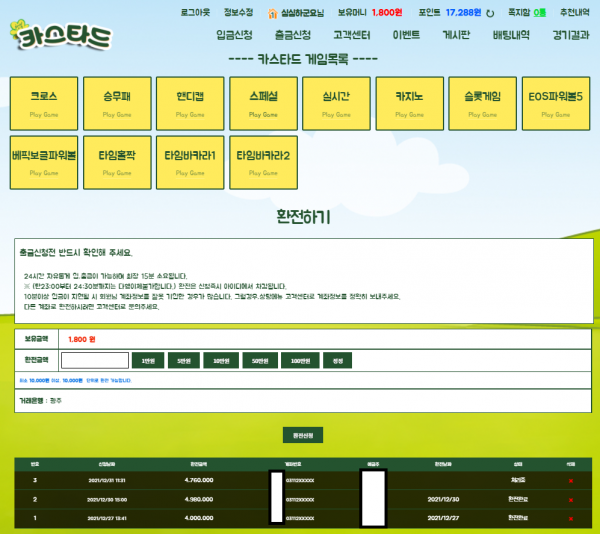
Task: Add 100만원 to the withdrawal amount
Action: (300, 360)
